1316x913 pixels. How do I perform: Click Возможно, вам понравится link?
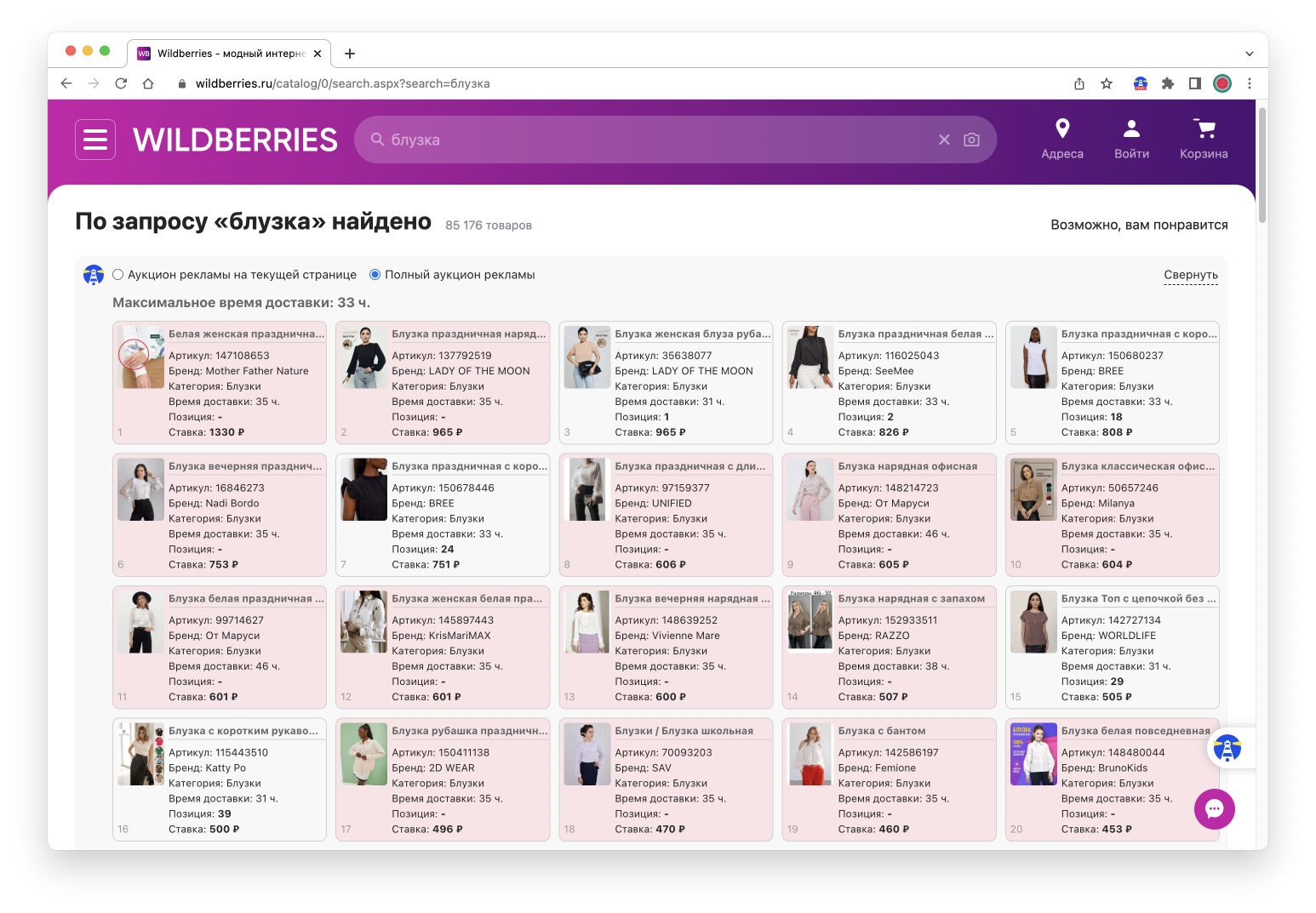pos(1139,225)
